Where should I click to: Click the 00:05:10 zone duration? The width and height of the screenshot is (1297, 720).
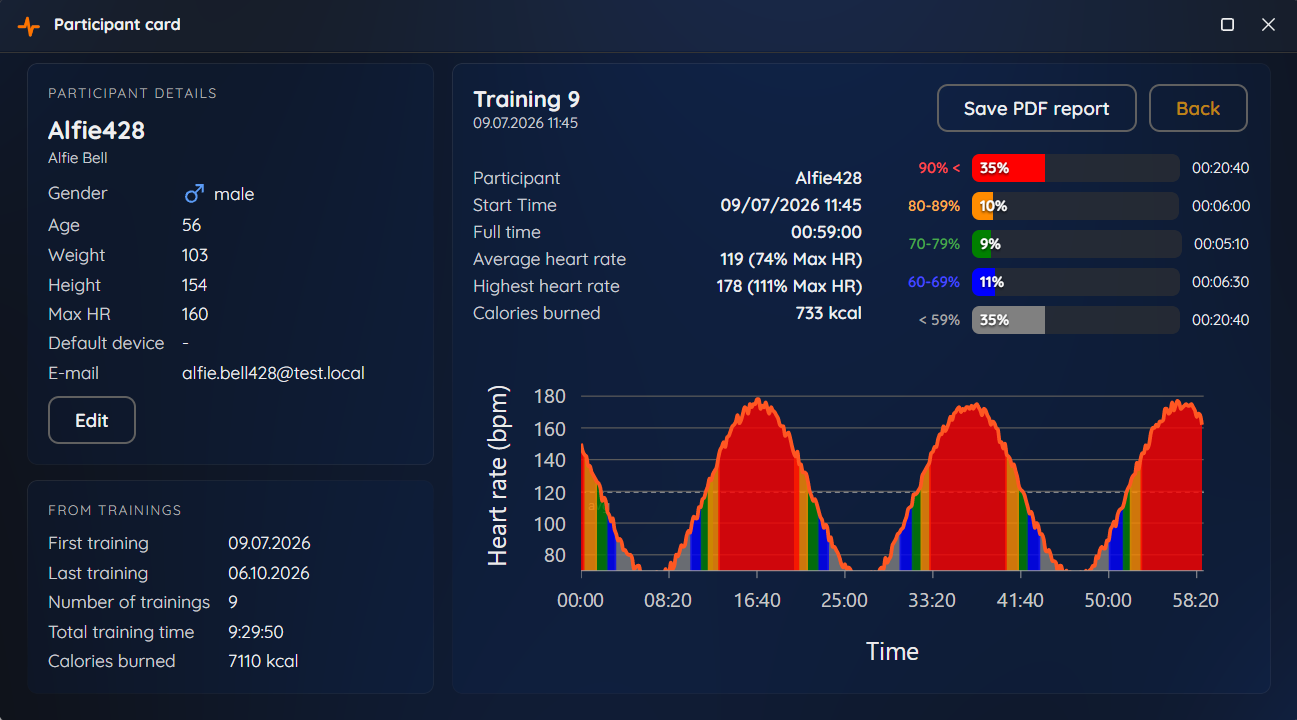pyautogui.click(x=1221, y=244)
